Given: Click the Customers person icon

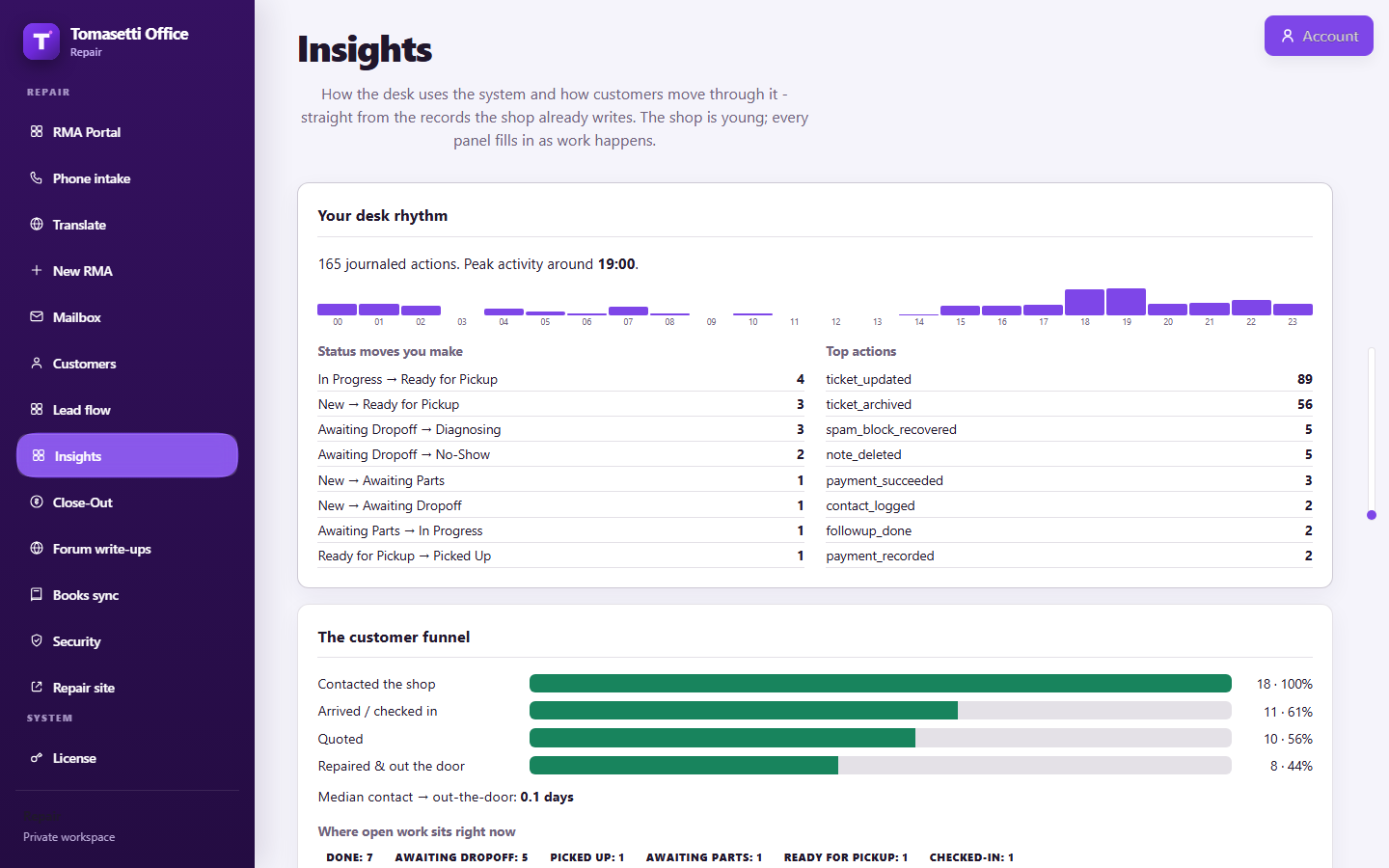Looking at the screenshot, I should (37, 363).
